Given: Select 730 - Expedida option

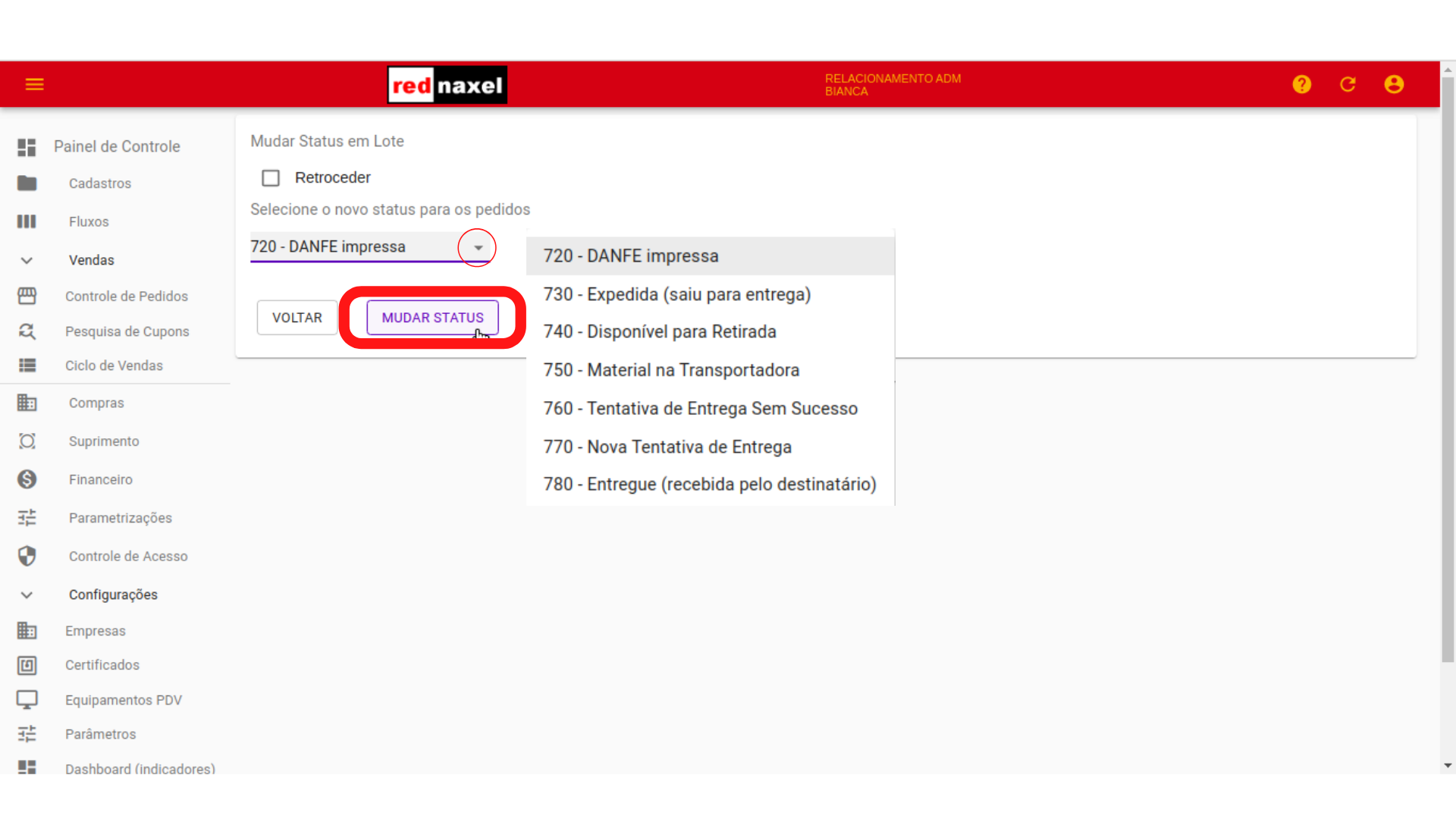Looking at the screenshot, I should pos(676,294).
